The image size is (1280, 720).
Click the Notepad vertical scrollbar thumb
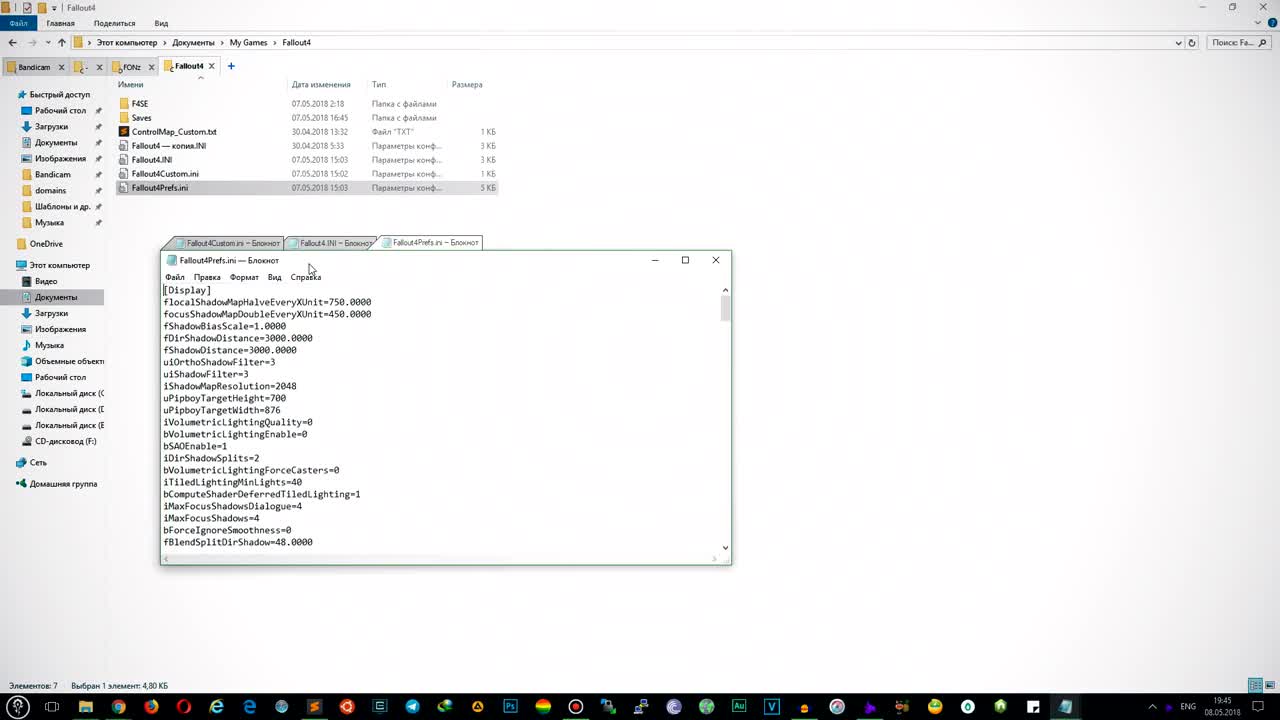click(x=725, y=308)
